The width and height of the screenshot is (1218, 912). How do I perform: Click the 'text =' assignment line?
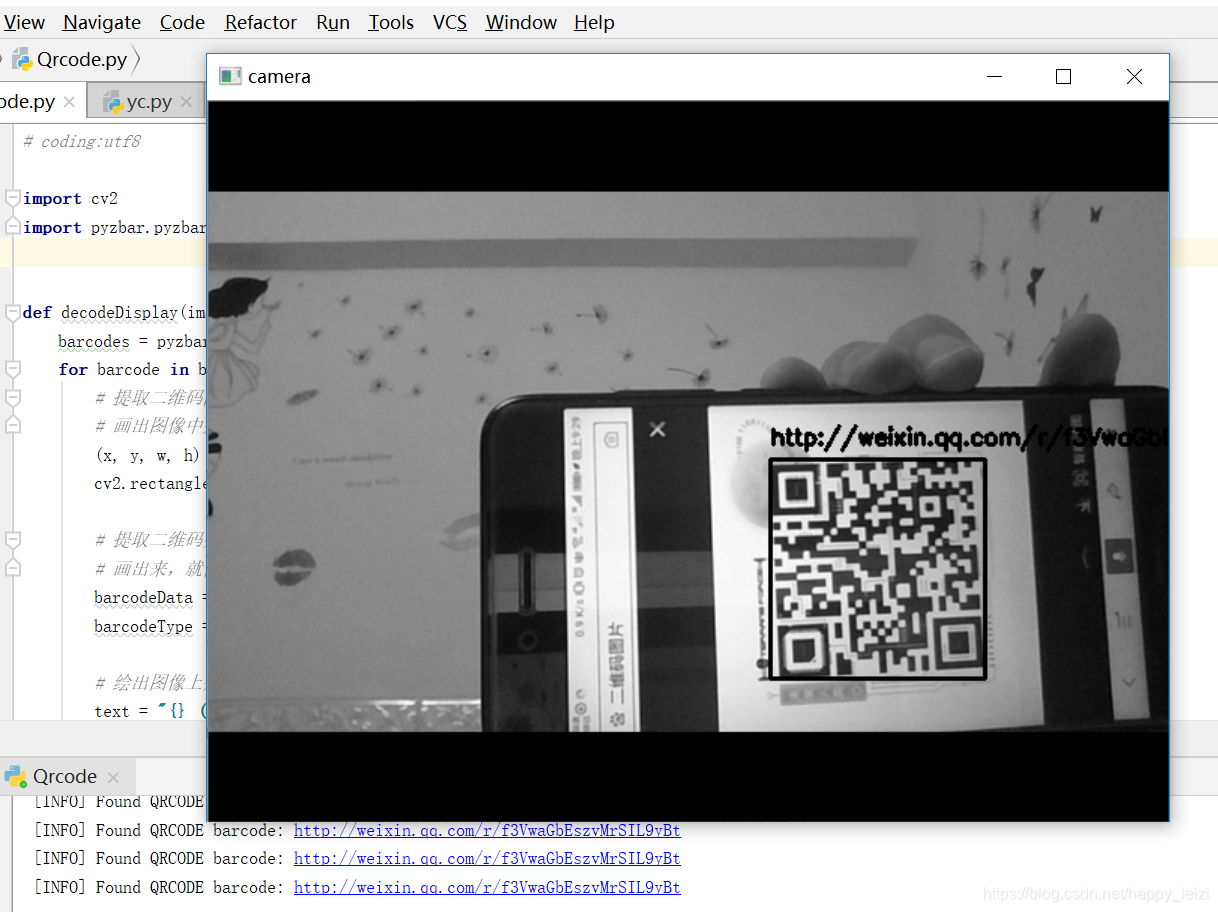tap(150, 711)
